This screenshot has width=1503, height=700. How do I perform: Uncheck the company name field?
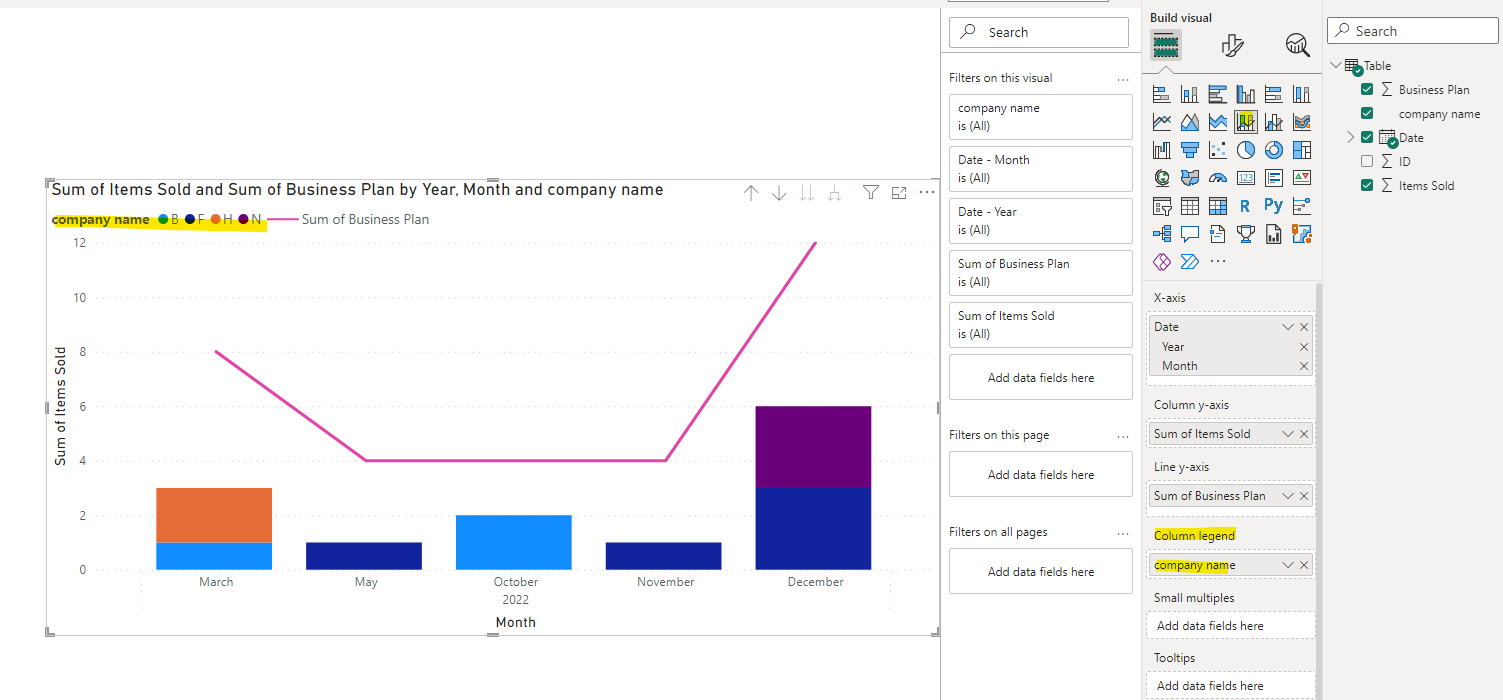click(1367, 113)
